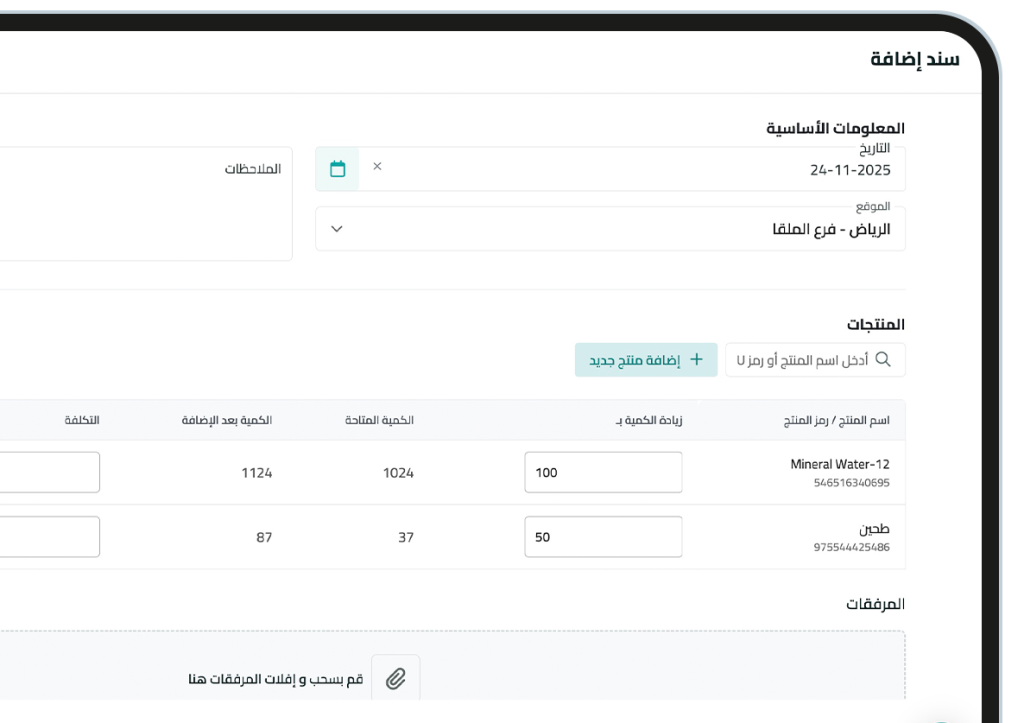This screenshot has height=723, width=1024.
Task: Click the paperclip attachment icon
Action: (395, 677)
